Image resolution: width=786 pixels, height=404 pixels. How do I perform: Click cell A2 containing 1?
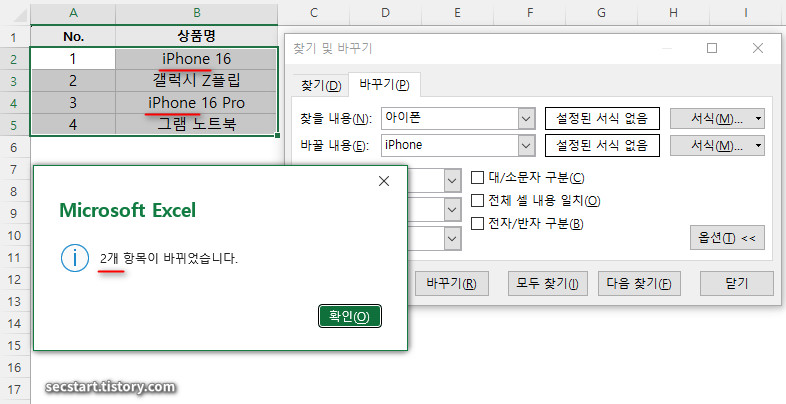tap(73, 59)
